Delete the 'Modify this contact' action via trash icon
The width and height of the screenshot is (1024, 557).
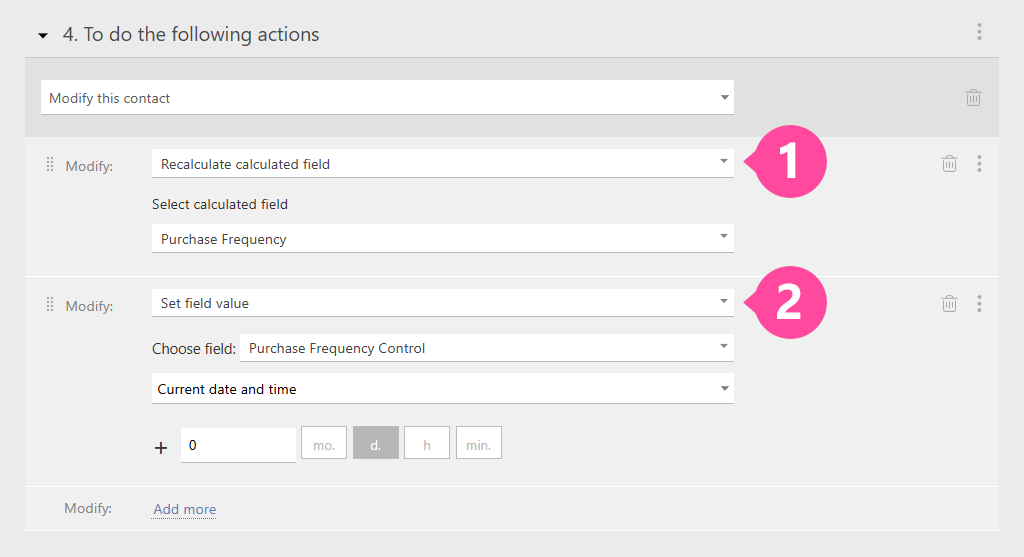pyautogui.click(x=973, y=97)
